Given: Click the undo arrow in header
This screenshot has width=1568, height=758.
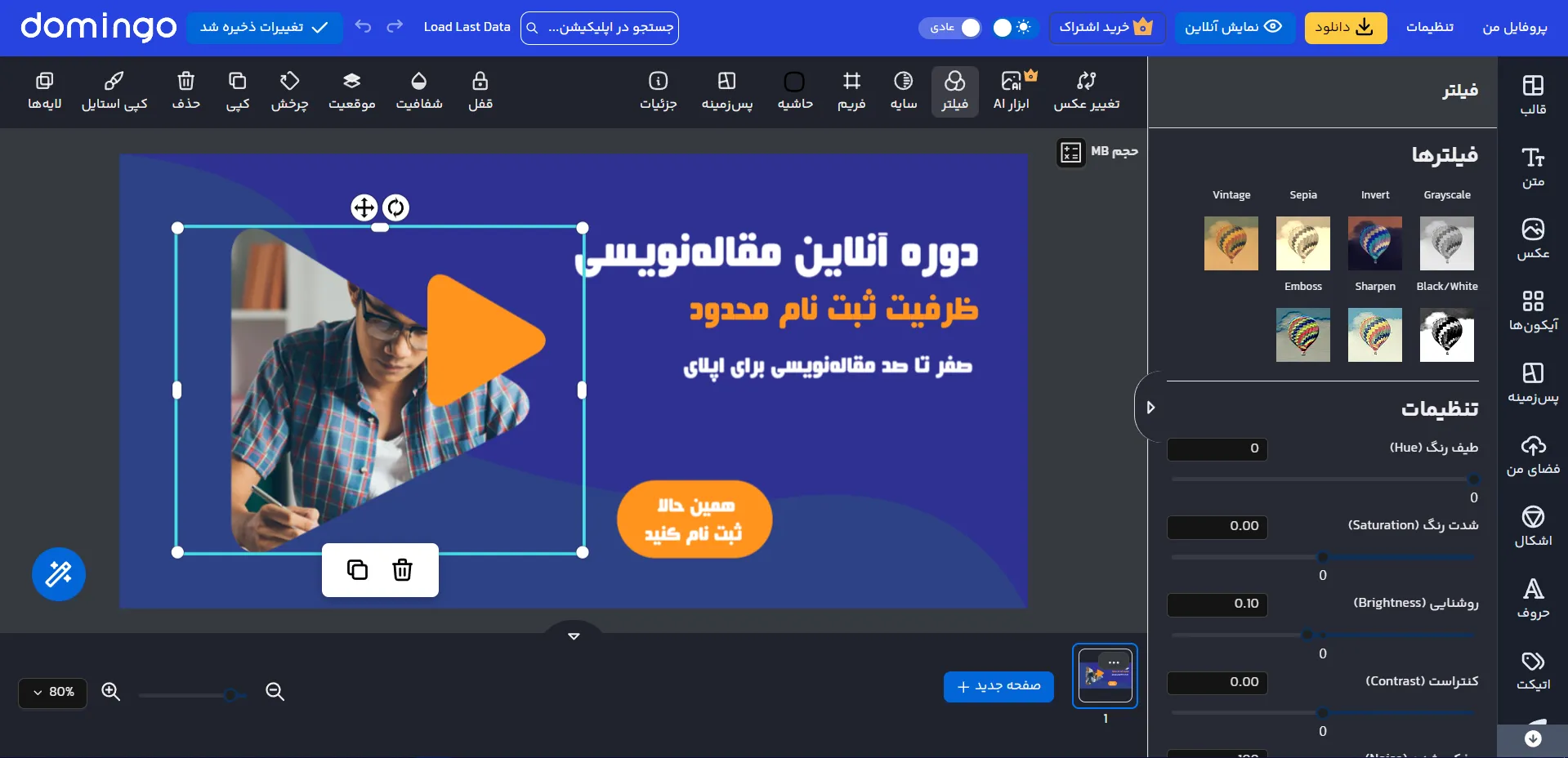Looking at the screenshot, I should (364, 27).
